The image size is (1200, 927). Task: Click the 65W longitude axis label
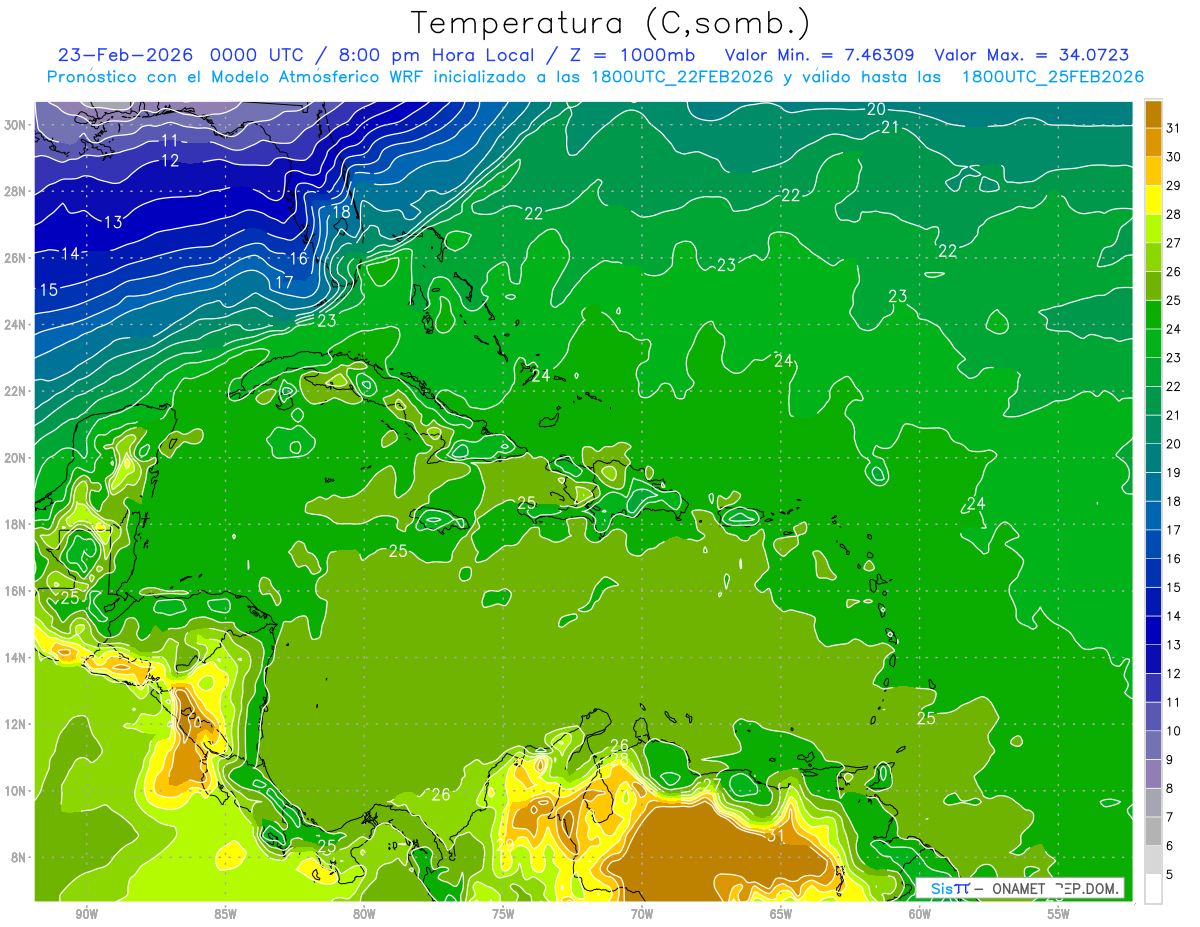click(x=781, y=914)
